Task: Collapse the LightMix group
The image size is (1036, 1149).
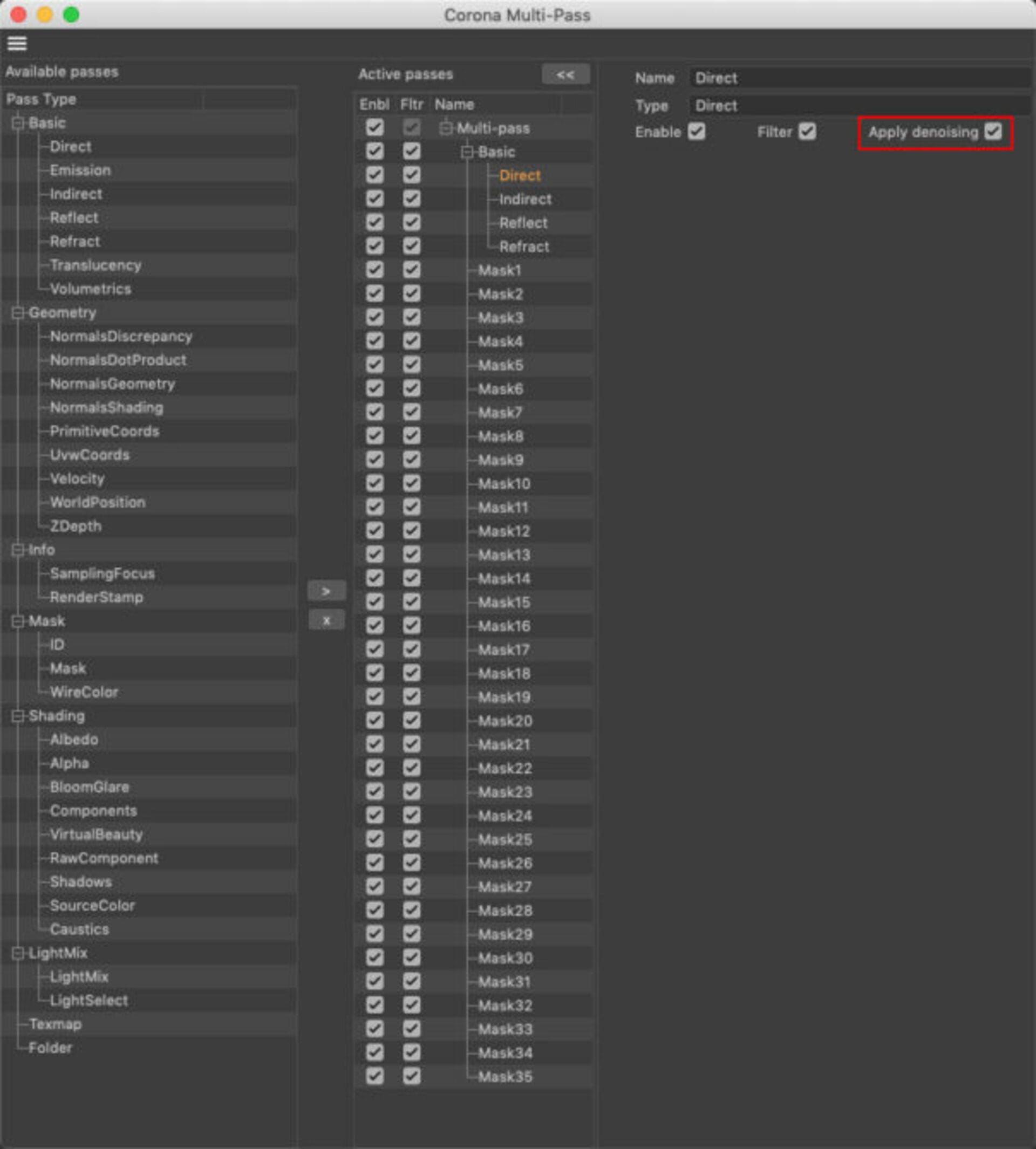Action: click(18, 953)
